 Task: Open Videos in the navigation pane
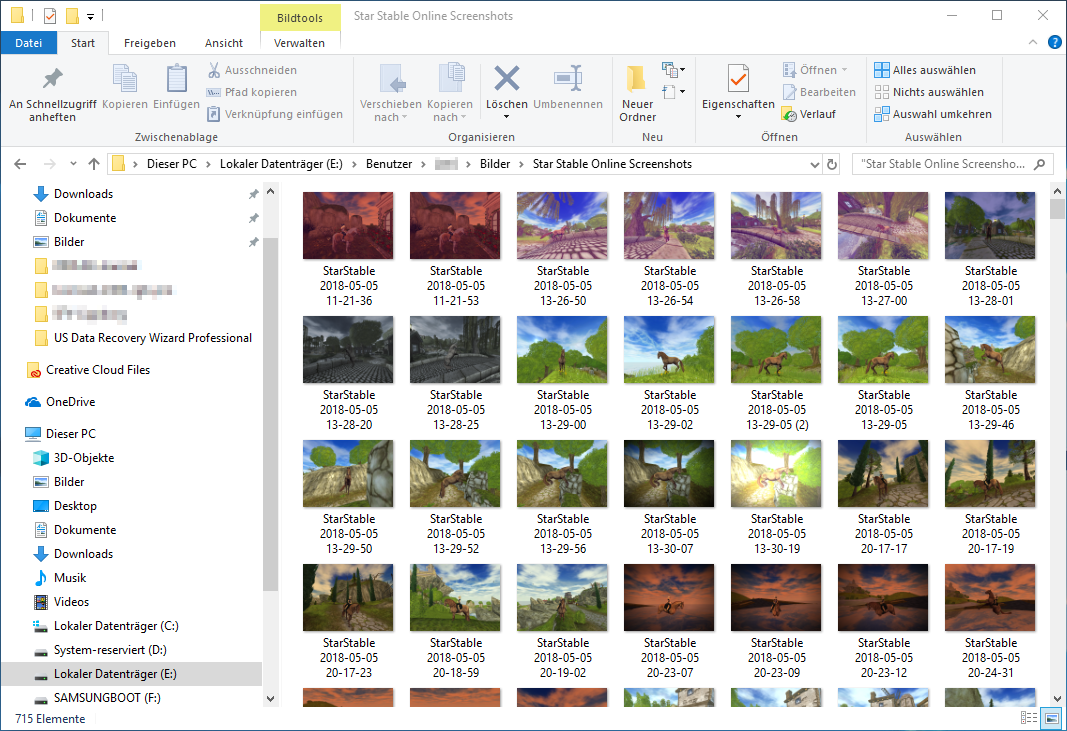pos(71,602)
